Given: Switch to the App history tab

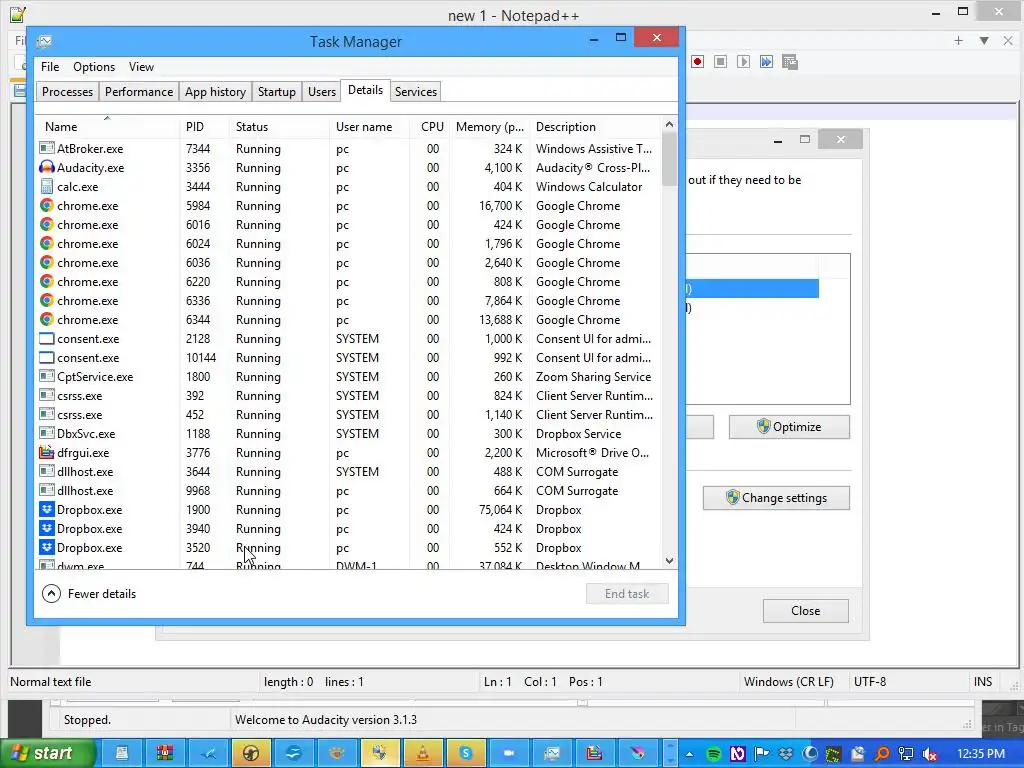Looking at the screenshot, I should [215, 91].
